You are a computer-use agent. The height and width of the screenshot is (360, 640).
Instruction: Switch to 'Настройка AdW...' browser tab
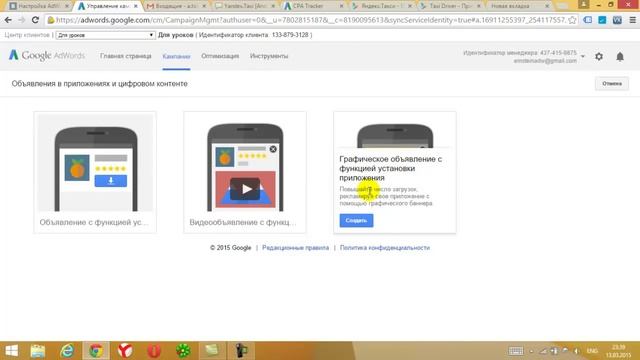coord(39,6)
